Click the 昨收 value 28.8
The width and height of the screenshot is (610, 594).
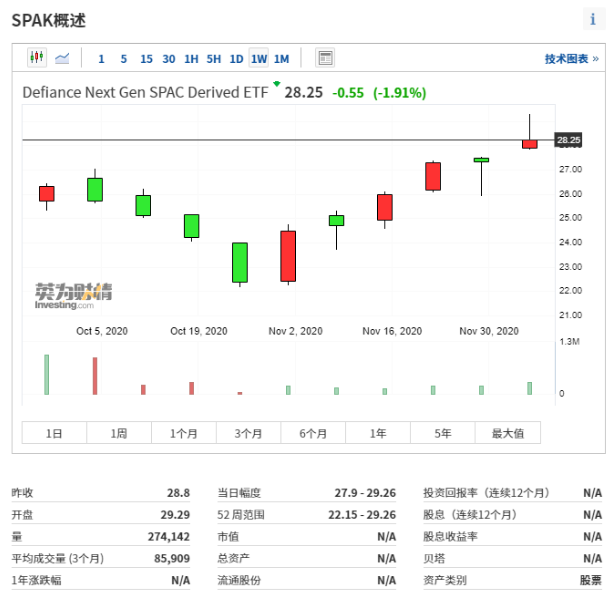pyautogui.click(x=178, y=493)
